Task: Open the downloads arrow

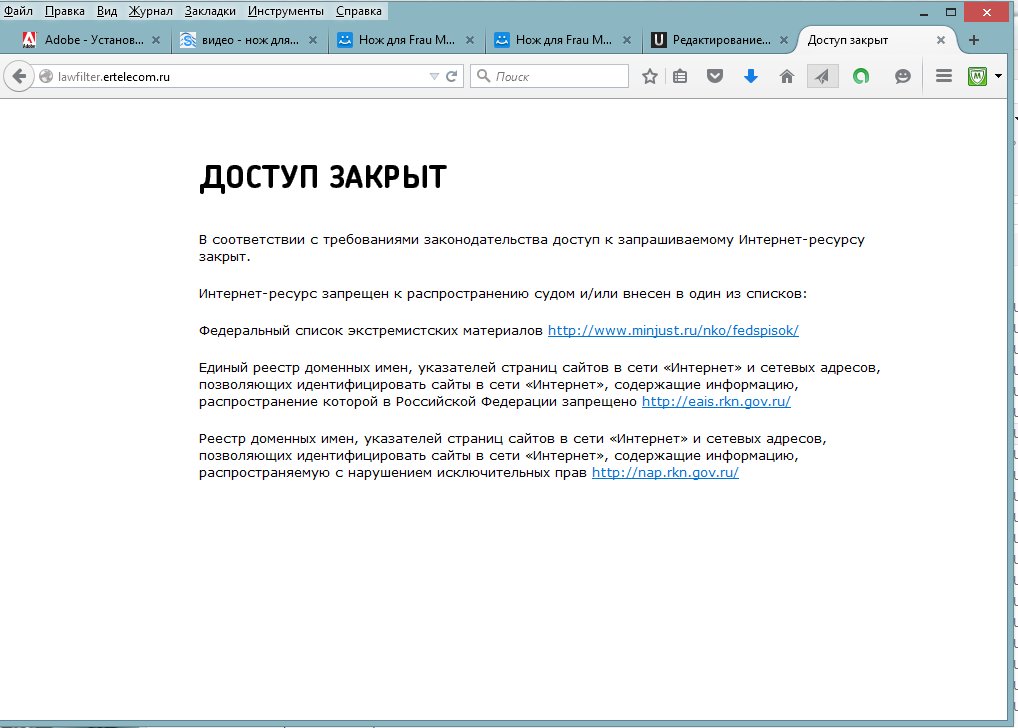Action: [751, 77]
